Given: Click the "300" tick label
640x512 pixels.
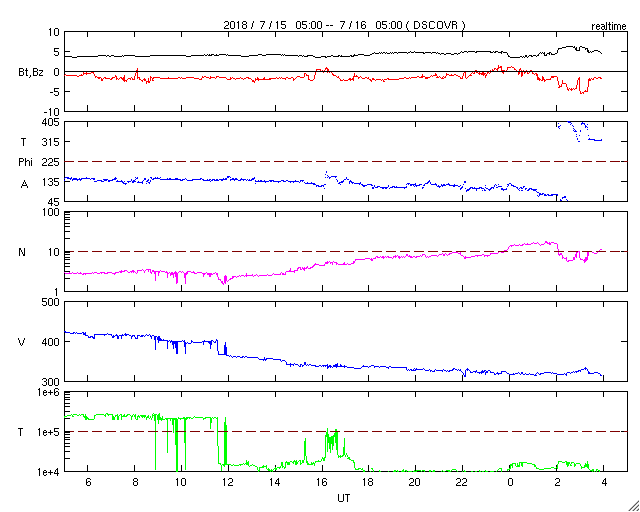Looking at the screenshot, I should [51, 382].
